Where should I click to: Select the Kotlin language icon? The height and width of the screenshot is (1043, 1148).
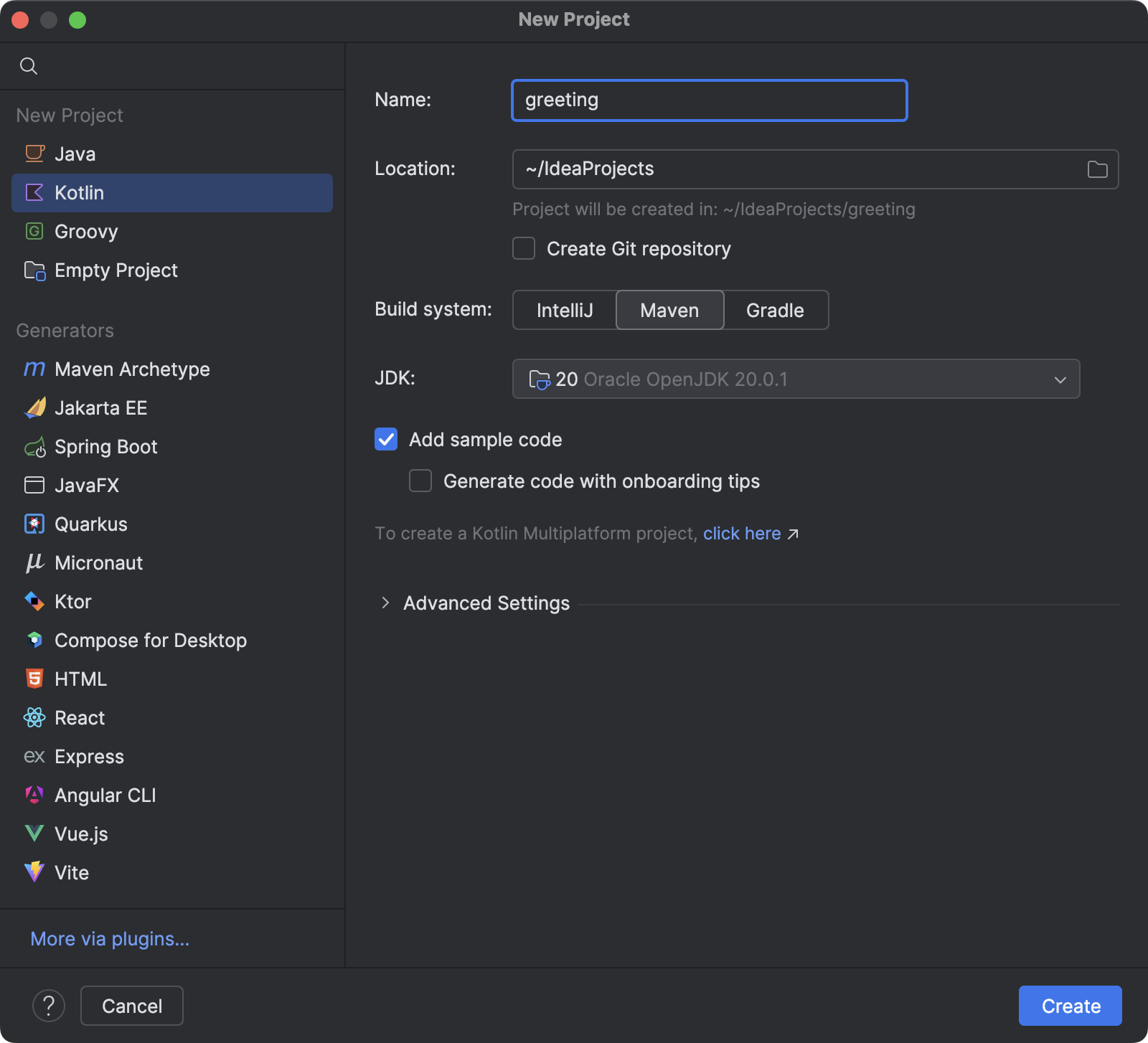pos(34,192)
